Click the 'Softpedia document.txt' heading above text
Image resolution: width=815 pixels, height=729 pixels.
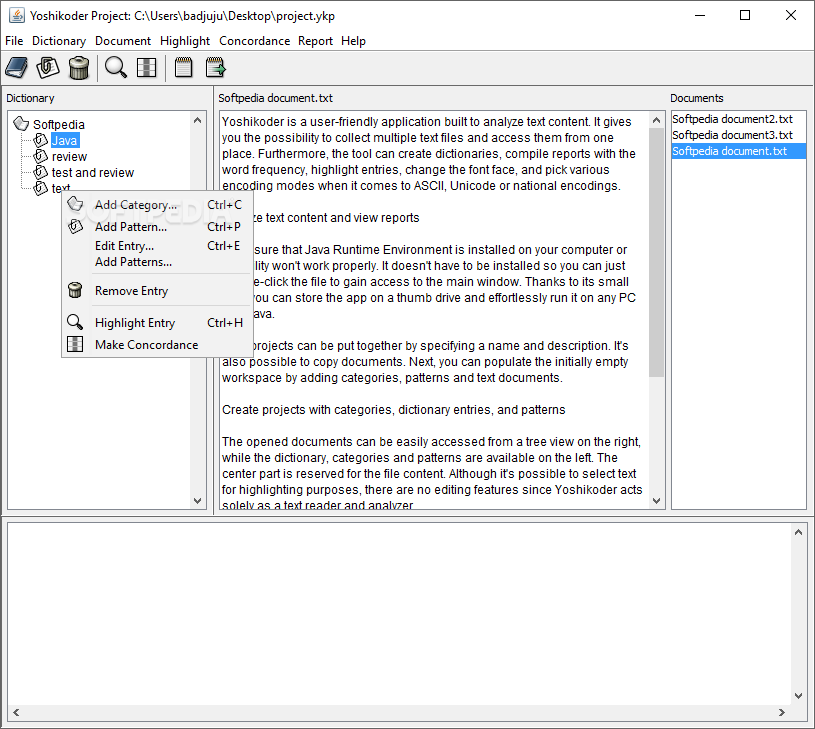pos(275,98)
